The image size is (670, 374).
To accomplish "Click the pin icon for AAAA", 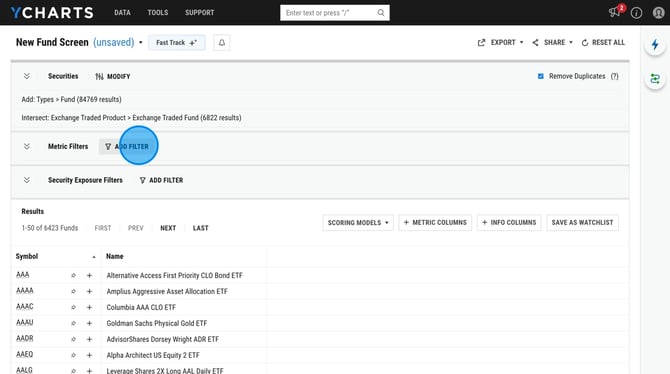I will click(73, 291).
